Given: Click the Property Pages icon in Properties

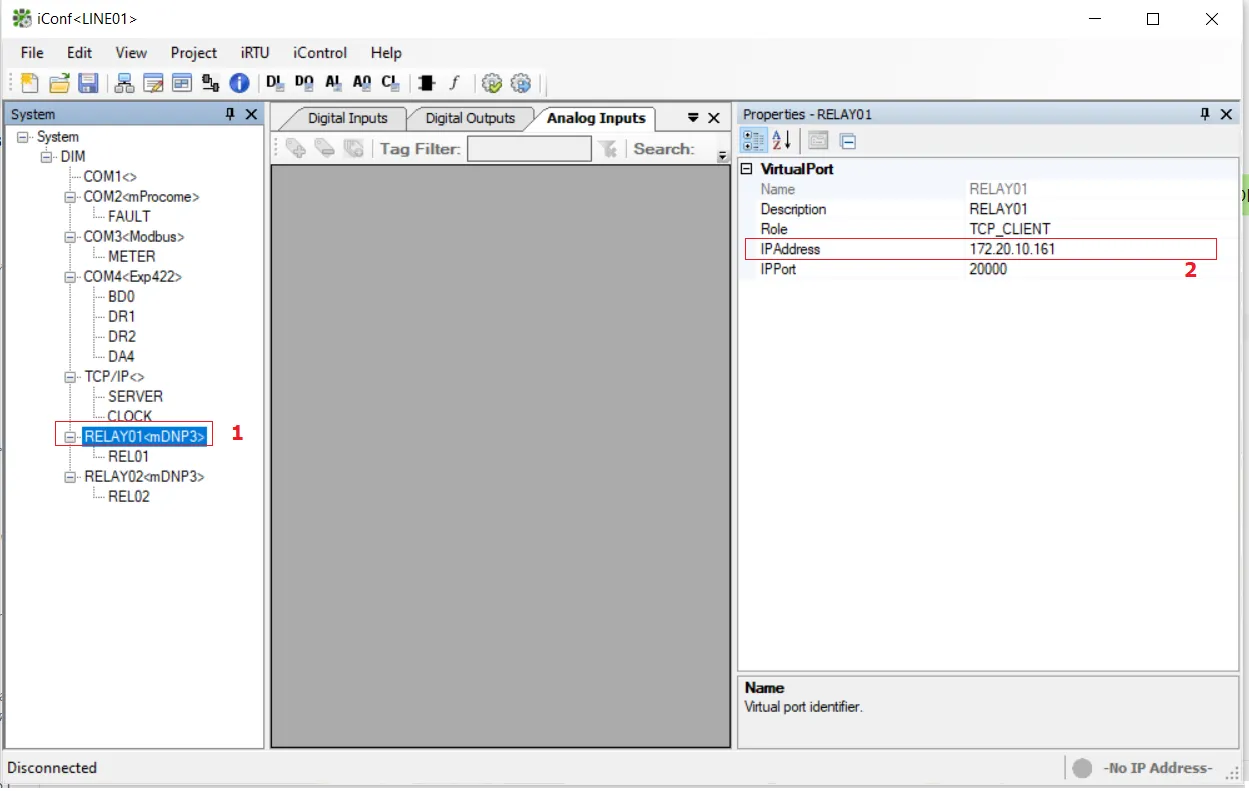Looking at the screenshot, I should click(818, 141).
